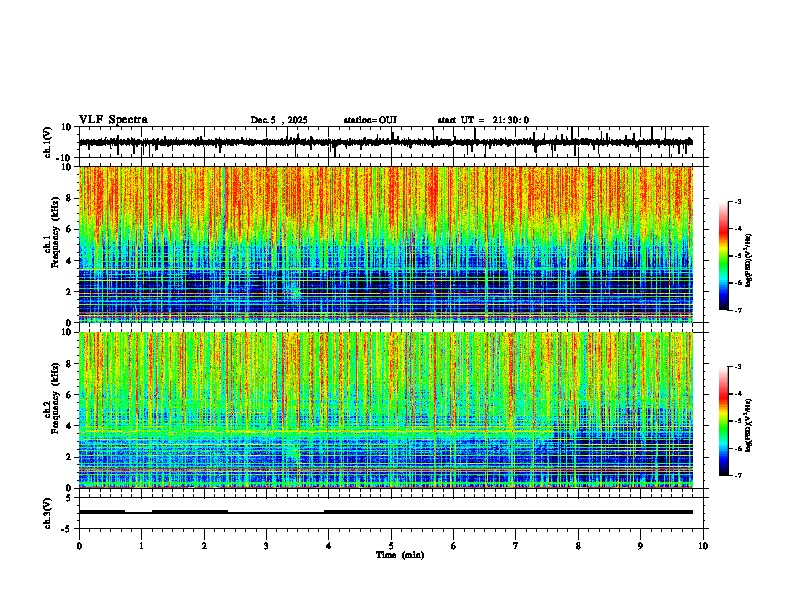792x612 pixels.
Task: Click the ch.2 spectrogram panel
Action: click(x=386, y=410)
